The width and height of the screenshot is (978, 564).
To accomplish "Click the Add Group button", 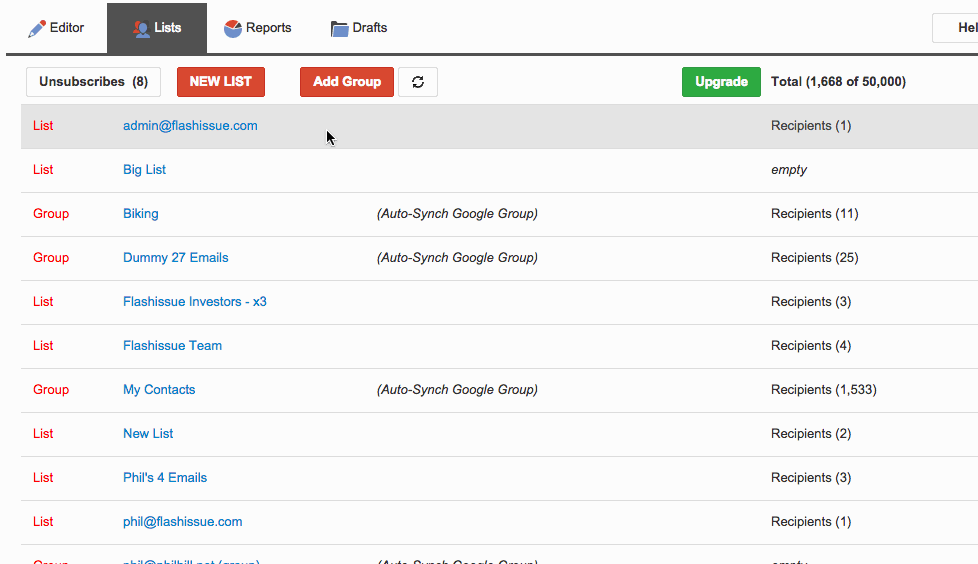I will [x=347, y=82].
